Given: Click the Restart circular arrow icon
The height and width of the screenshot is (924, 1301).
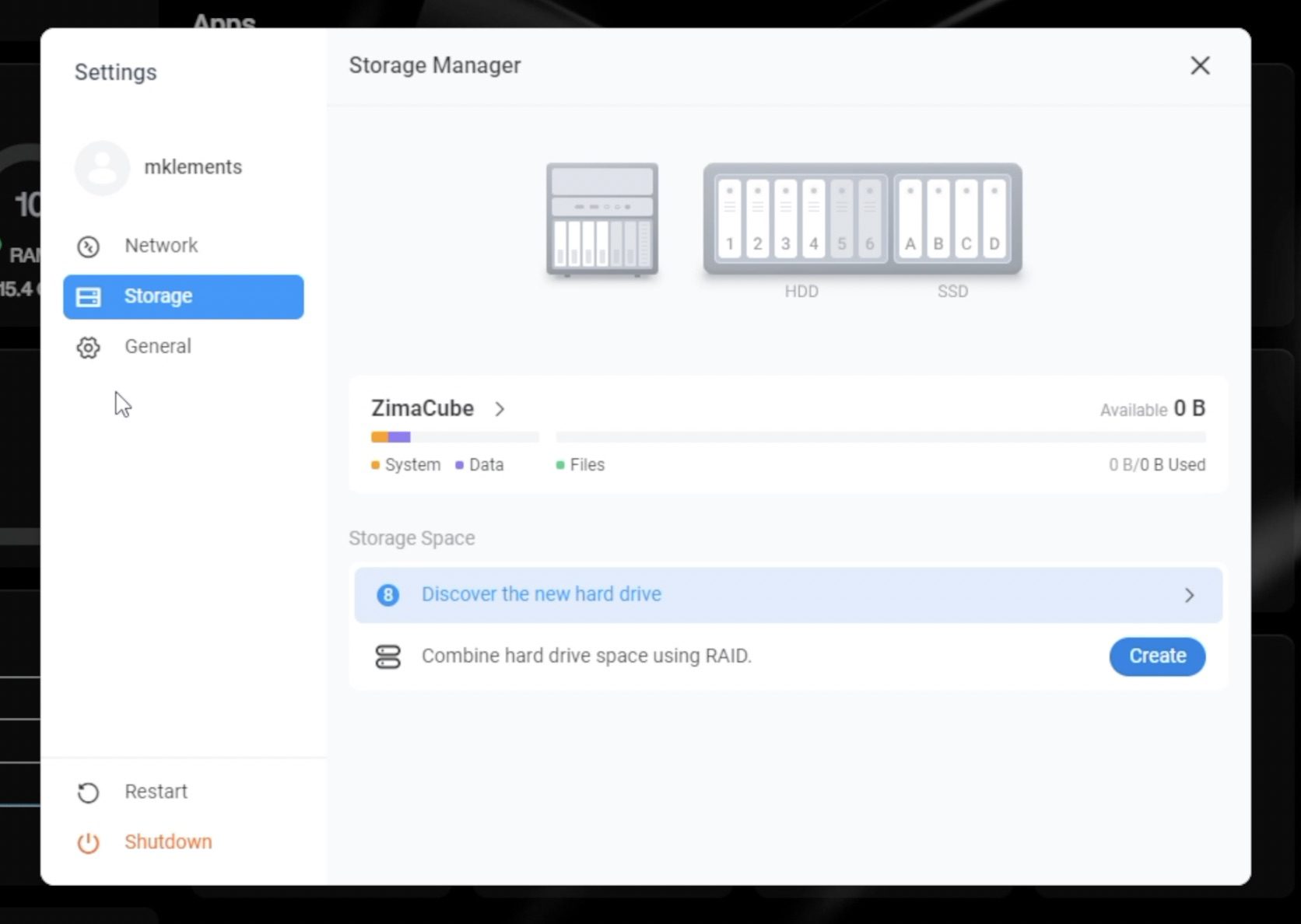Looking at the screenshot, I should 88,793.
